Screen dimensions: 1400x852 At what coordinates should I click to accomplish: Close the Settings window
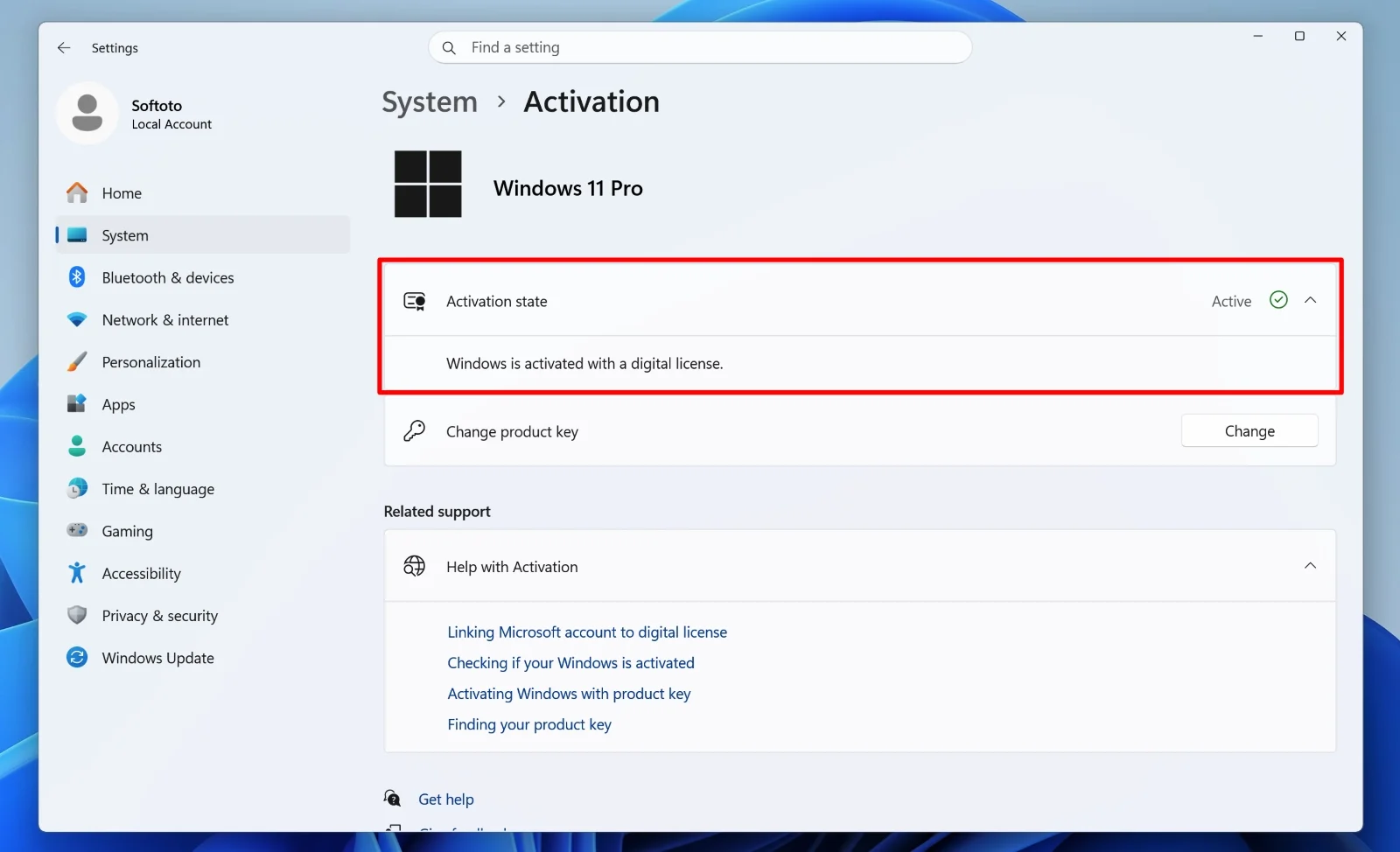click(1341, 36)
